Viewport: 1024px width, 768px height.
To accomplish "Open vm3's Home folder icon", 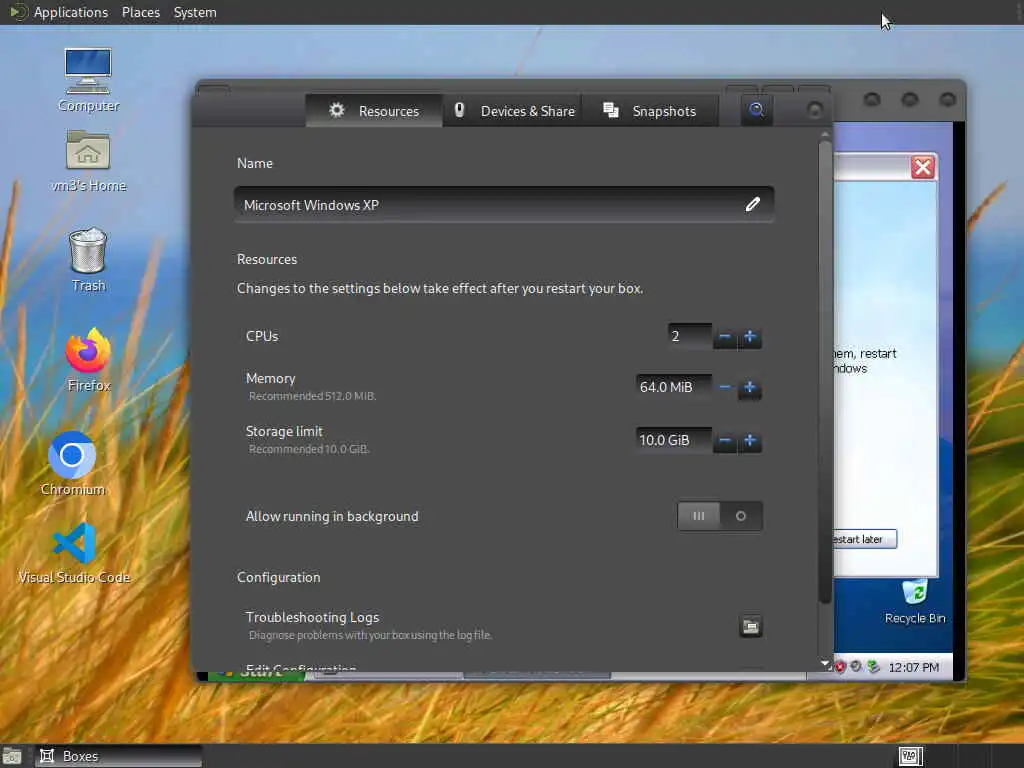I will (88, 160).
